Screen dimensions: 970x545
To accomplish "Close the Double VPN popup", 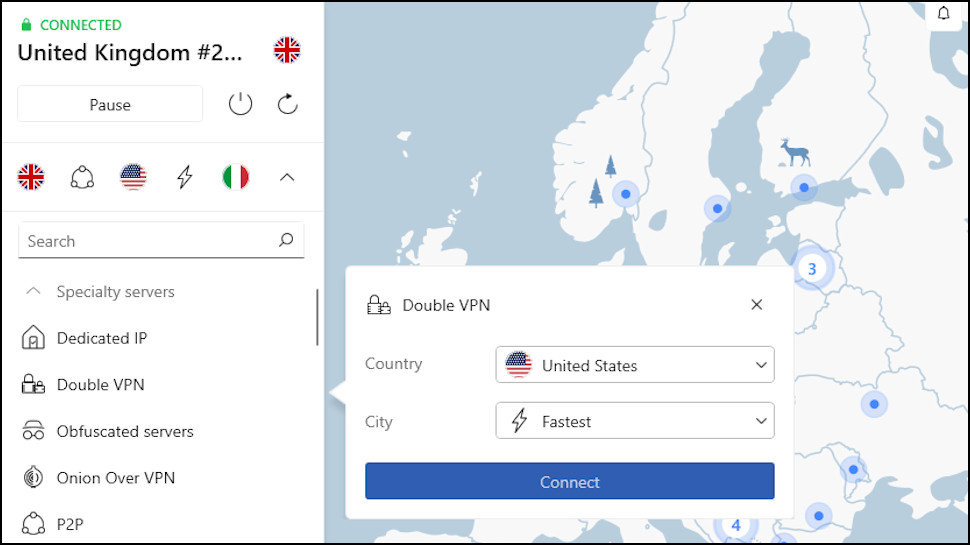I will coord(757,304).
